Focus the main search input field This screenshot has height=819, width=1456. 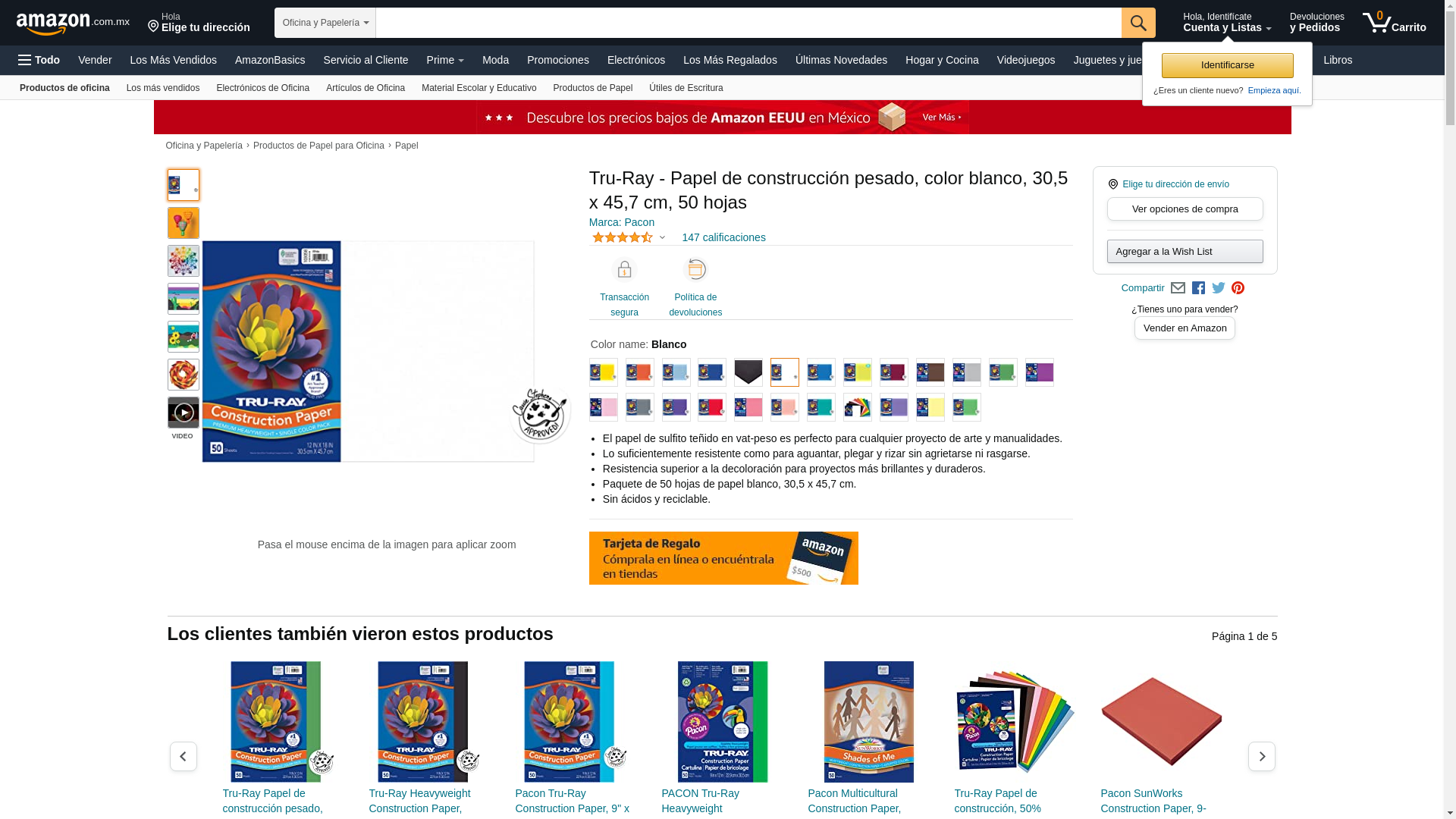coord(748,23)
